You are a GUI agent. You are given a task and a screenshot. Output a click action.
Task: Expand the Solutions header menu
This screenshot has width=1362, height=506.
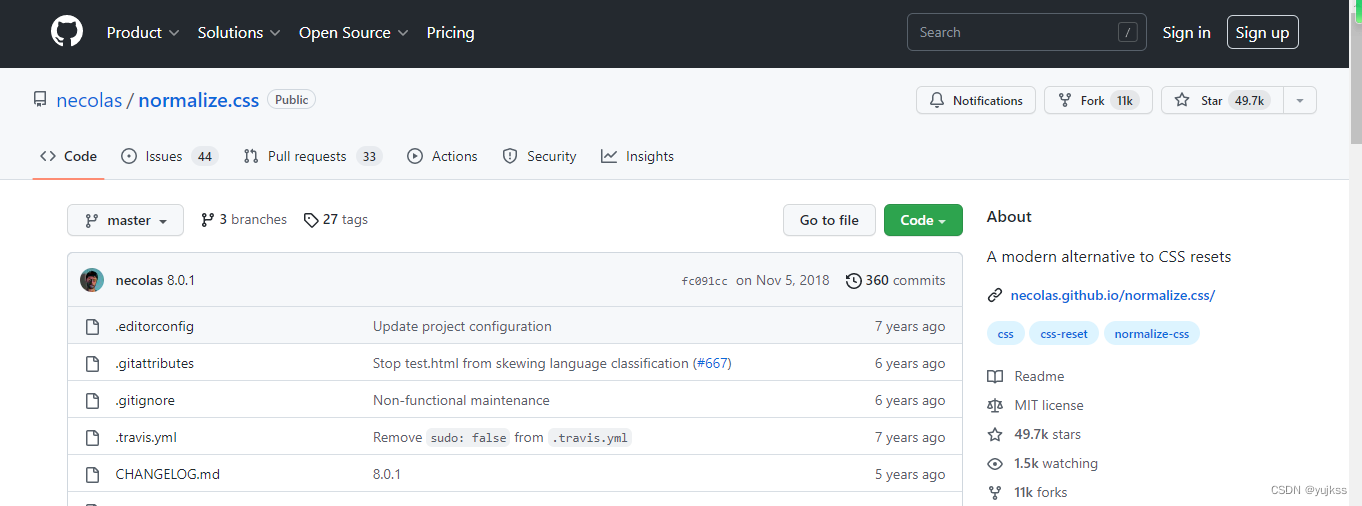239,33
